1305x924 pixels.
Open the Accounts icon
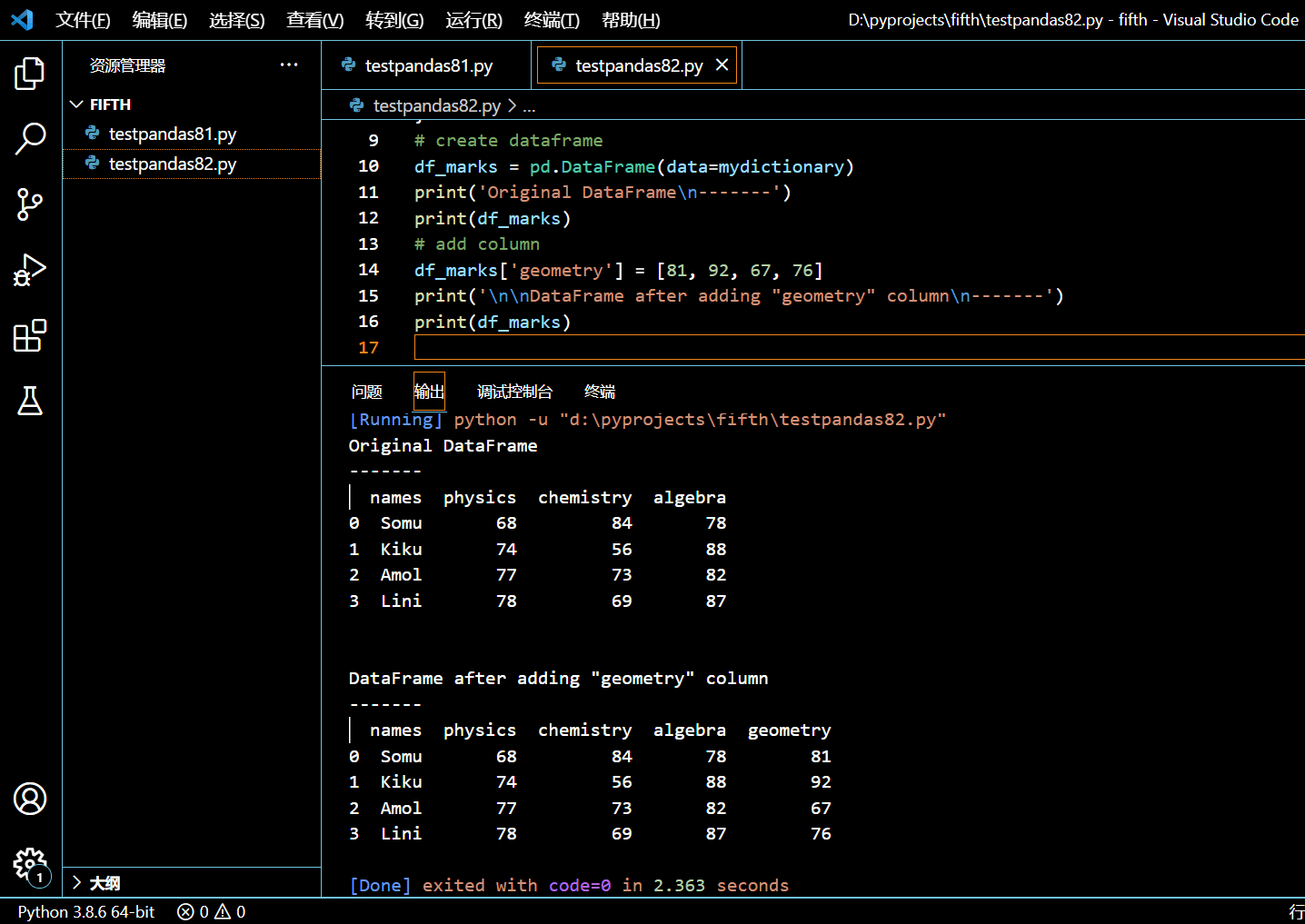[30, 799]
